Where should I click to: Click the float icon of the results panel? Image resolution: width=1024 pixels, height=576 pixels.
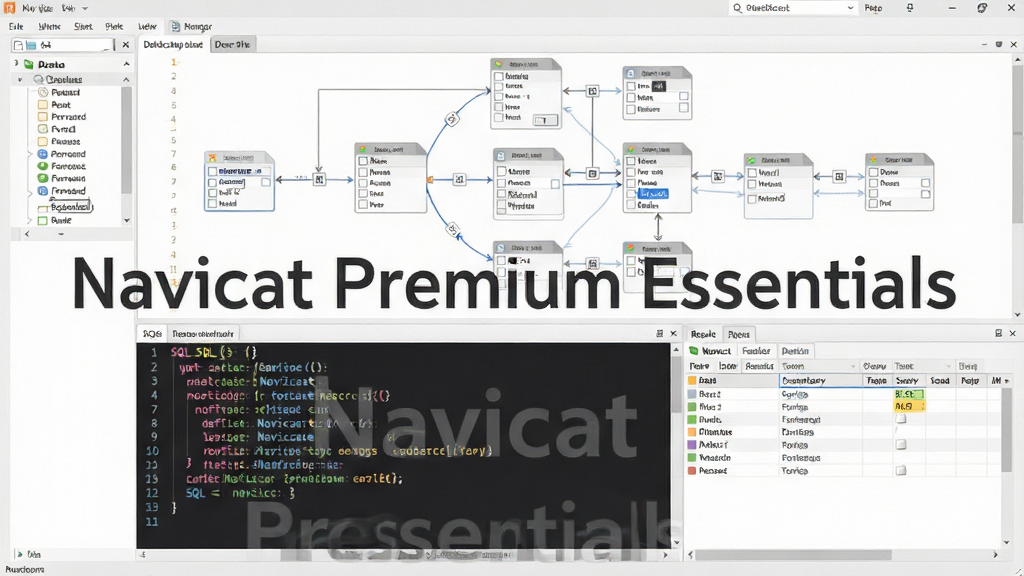click(x=999, y=333)
